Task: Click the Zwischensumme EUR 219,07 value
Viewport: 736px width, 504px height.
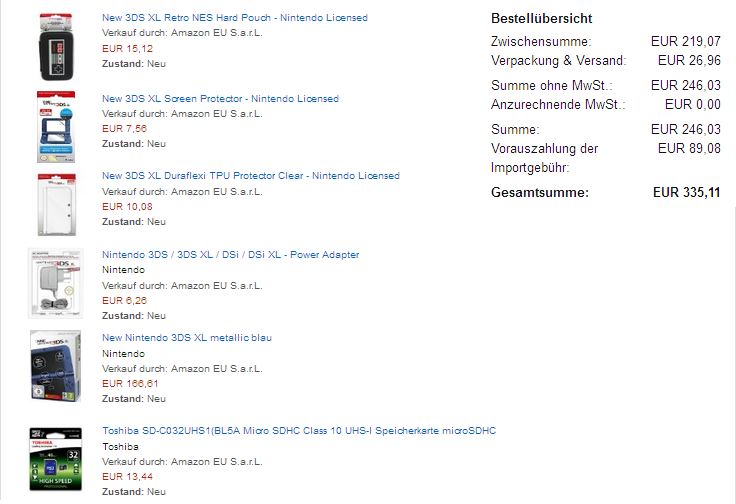Action: pyautogui.click(x=685, y=42)
